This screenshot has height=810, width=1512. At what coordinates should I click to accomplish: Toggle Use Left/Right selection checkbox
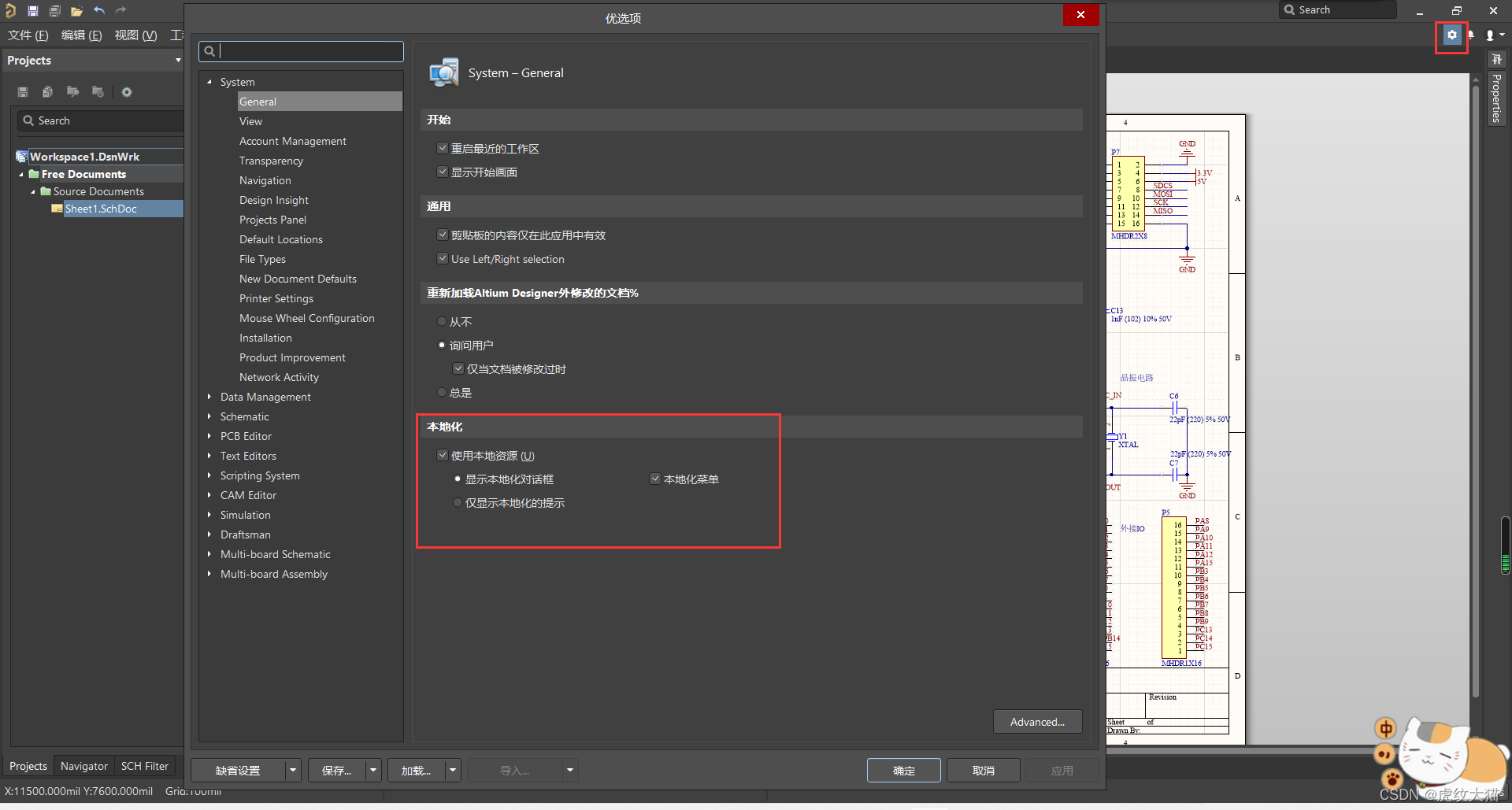(443, 258)
